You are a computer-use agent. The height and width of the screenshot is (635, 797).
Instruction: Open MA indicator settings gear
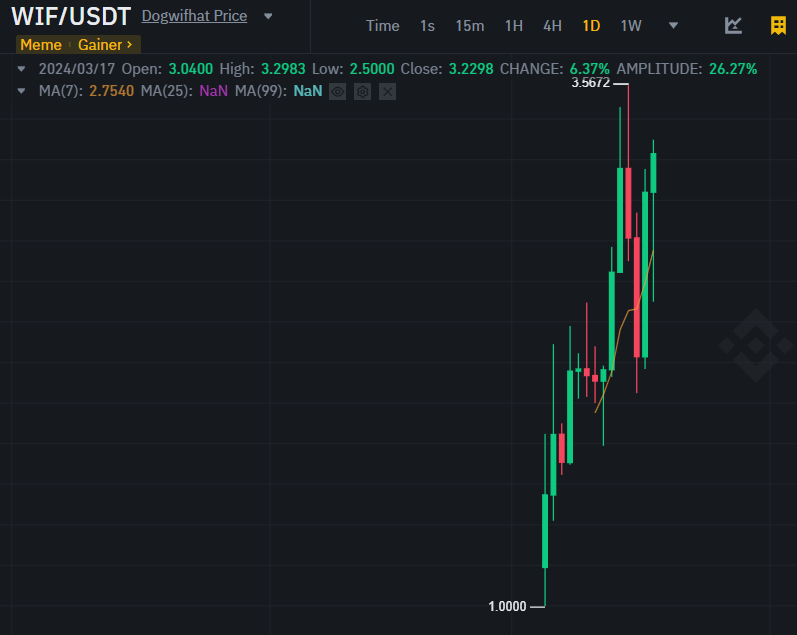click(x=362, y=92)
